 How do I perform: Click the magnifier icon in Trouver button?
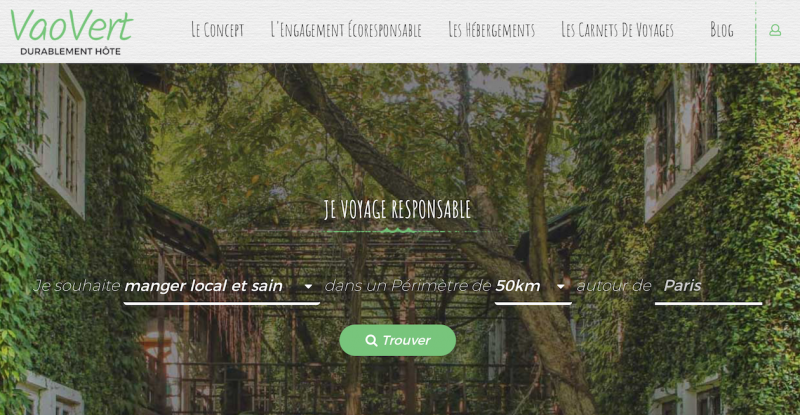(x=371, y=340)
